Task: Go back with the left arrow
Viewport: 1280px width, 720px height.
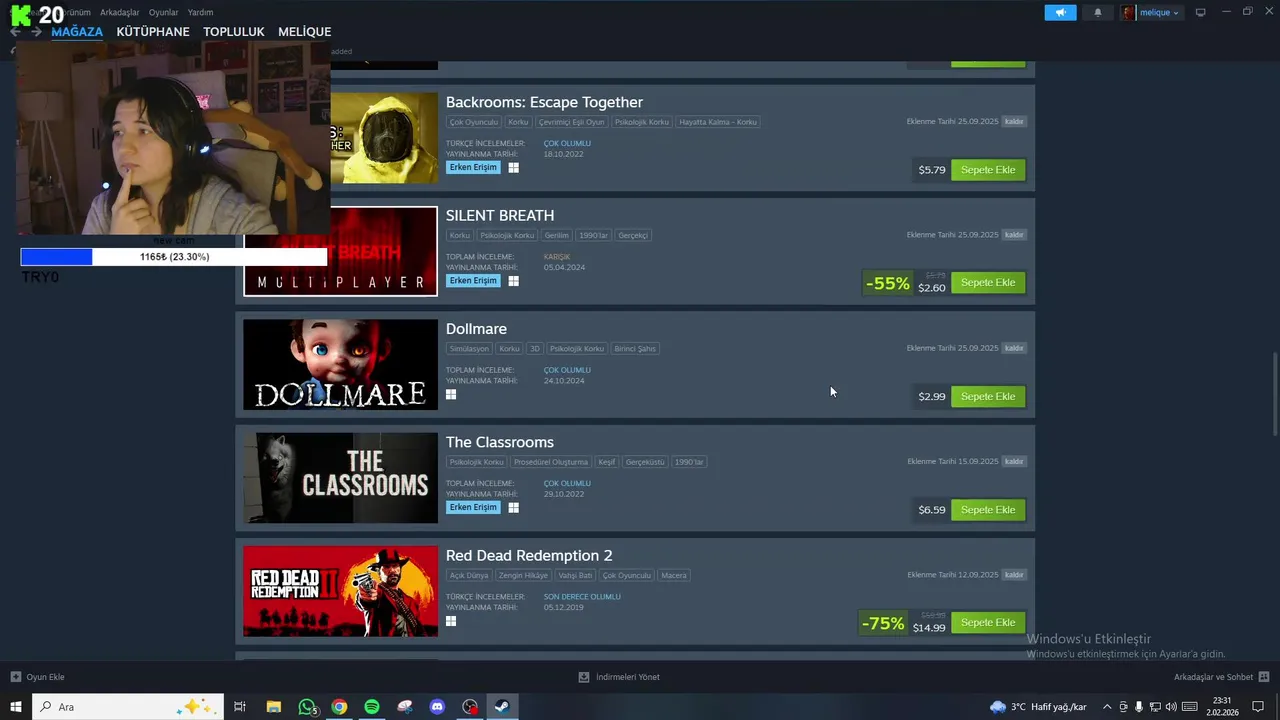Action: click(x=15, y=32)
